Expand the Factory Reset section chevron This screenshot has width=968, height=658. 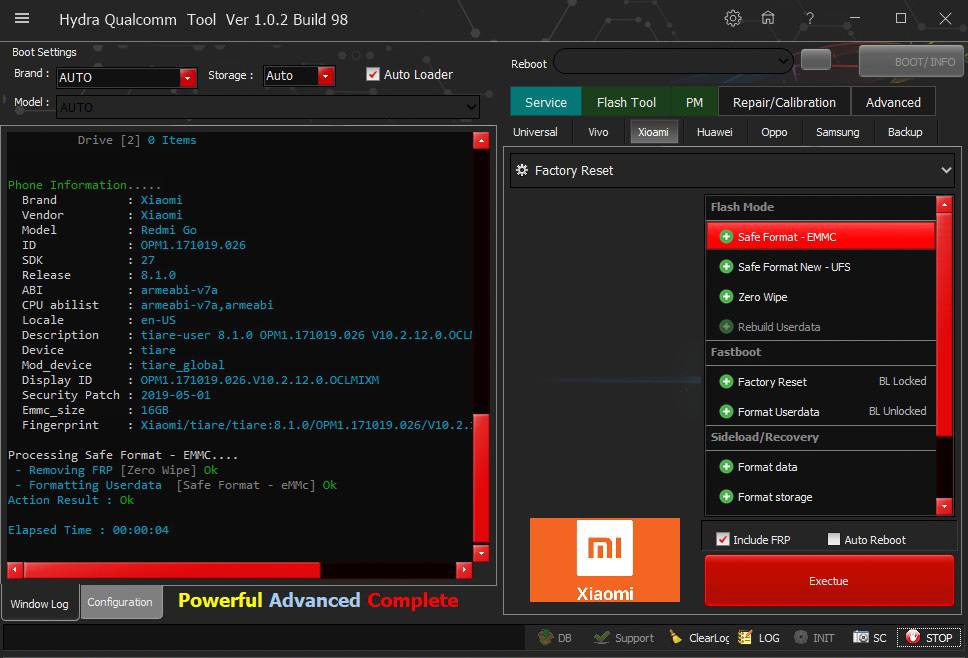(x=946, y=170)
